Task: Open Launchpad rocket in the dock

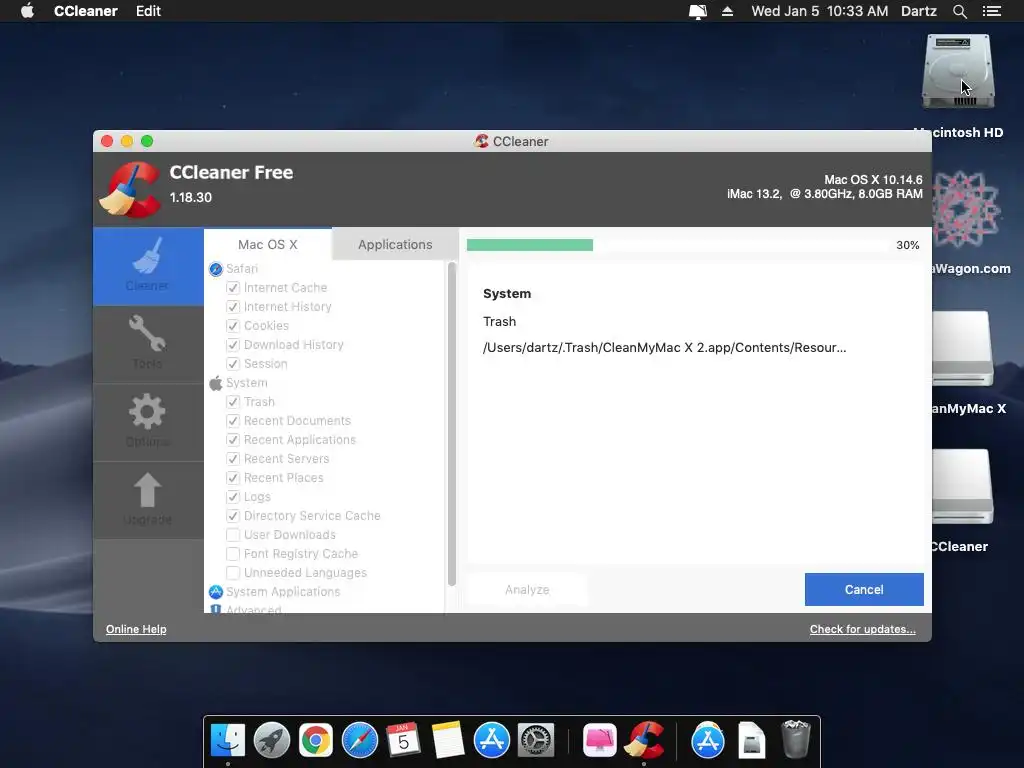Action: pos(272,741)
